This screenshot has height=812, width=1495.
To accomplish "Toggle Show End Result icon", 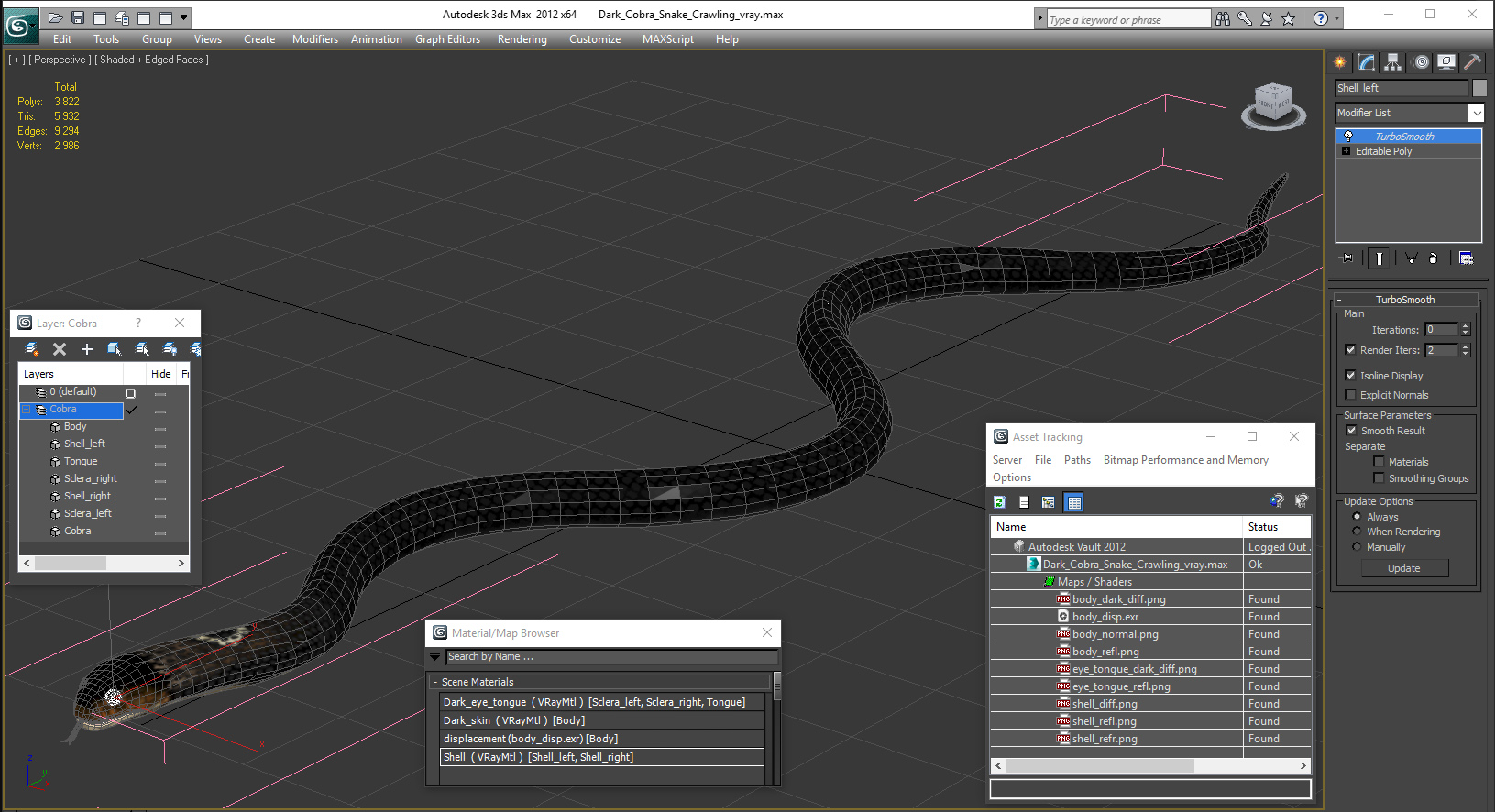I will point(1380,258).
